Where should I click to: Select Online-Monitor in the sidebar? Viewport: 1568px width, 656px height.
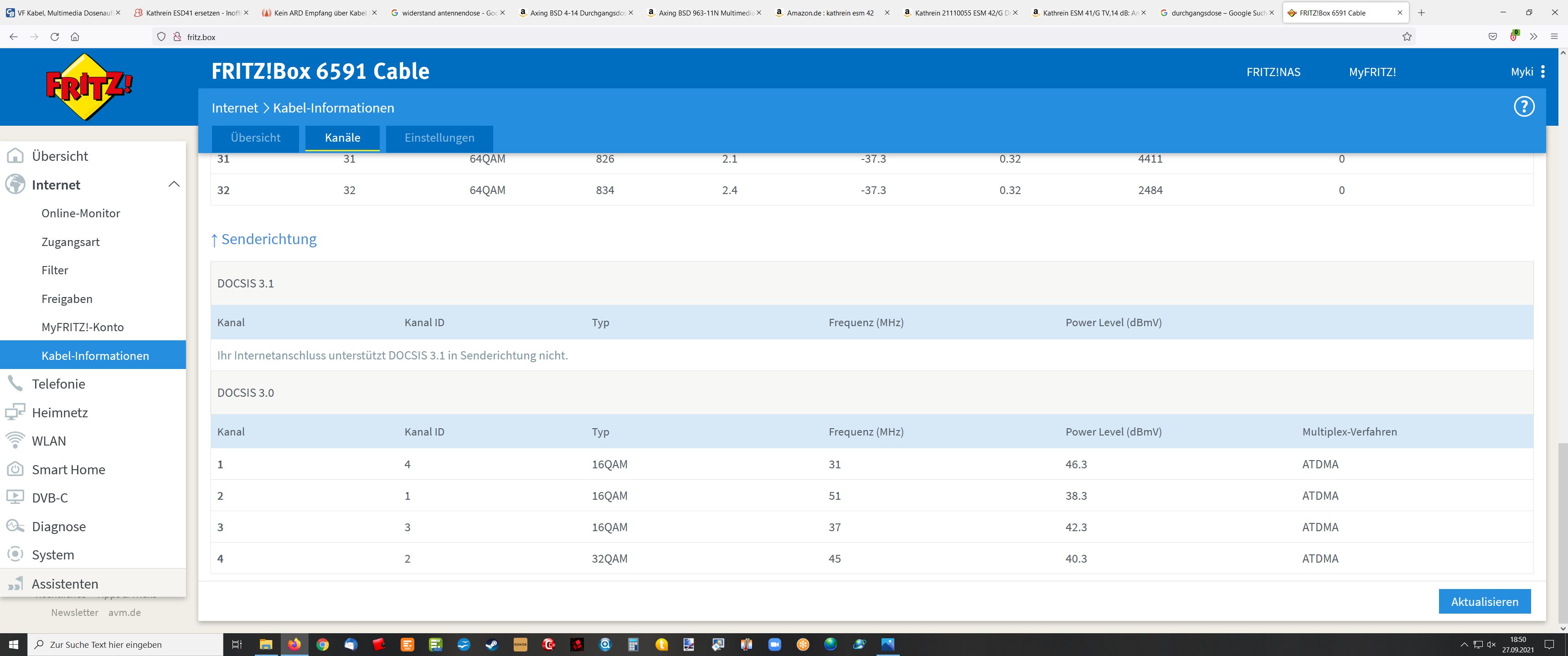(80, 214)
